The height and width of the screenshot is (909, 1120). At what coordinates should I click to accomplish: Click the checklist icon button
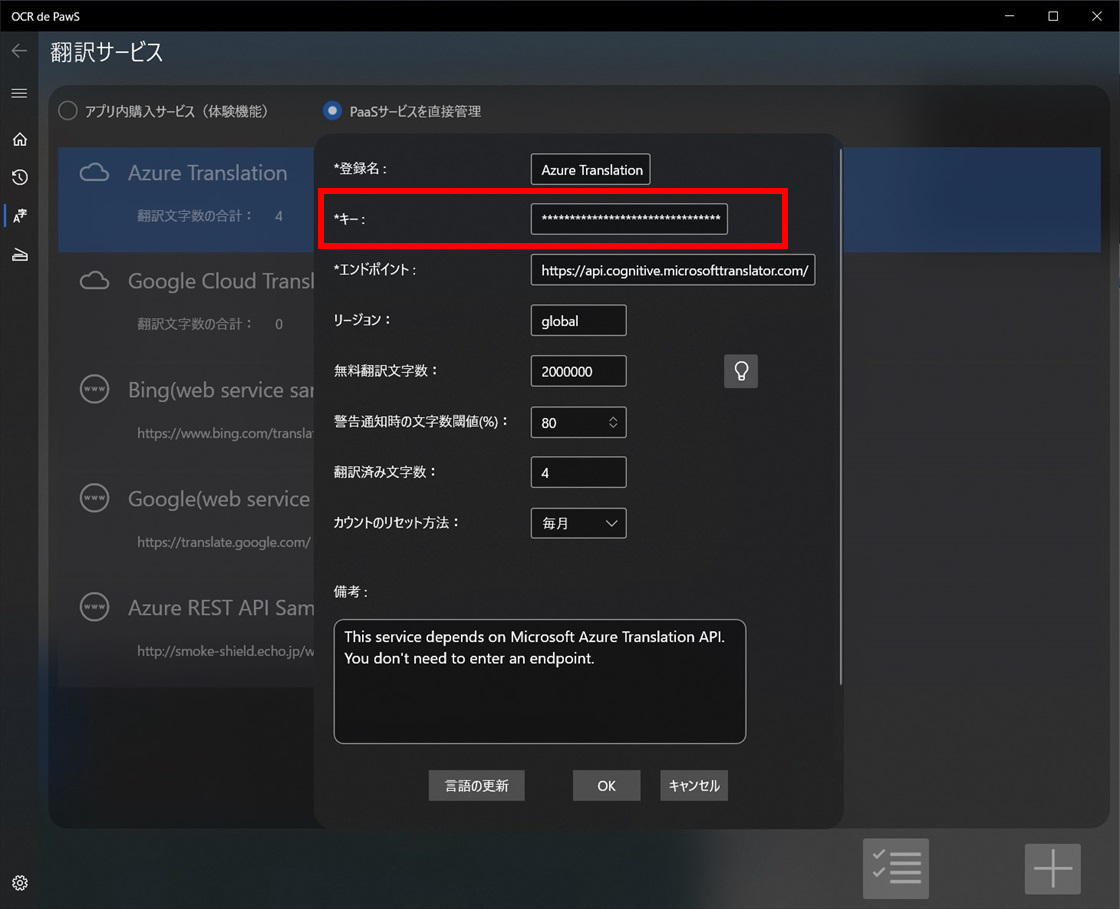(895, 868)
